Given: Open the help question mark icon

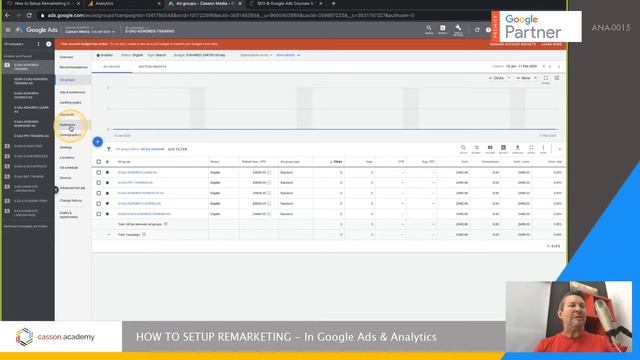Looking at the screenshot, I should click(488, 30).
